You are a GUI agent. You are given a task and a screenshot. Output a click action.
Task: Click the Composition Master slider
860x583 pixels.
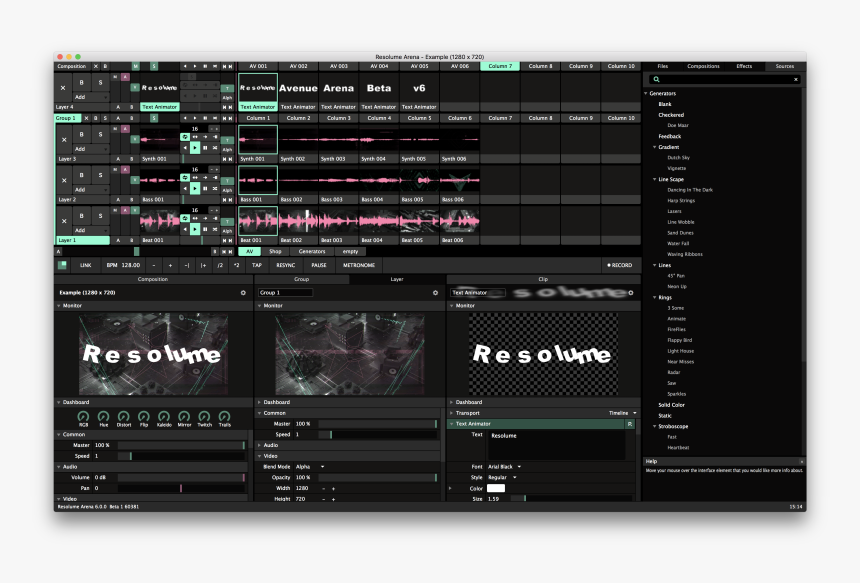181,445
